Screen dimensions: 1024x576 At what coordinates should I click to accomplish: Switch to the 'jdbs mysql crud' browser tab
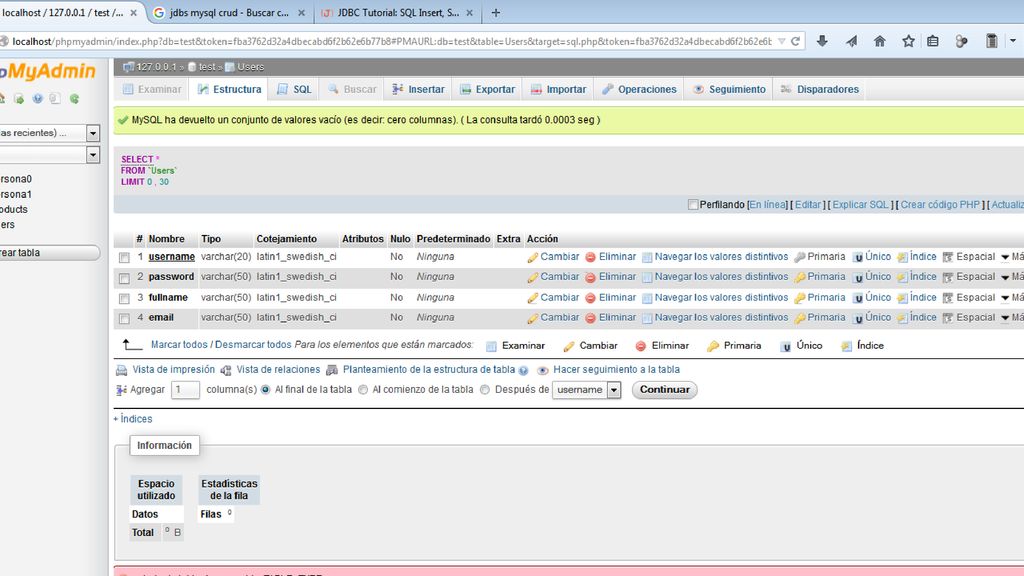pos(229,12)
